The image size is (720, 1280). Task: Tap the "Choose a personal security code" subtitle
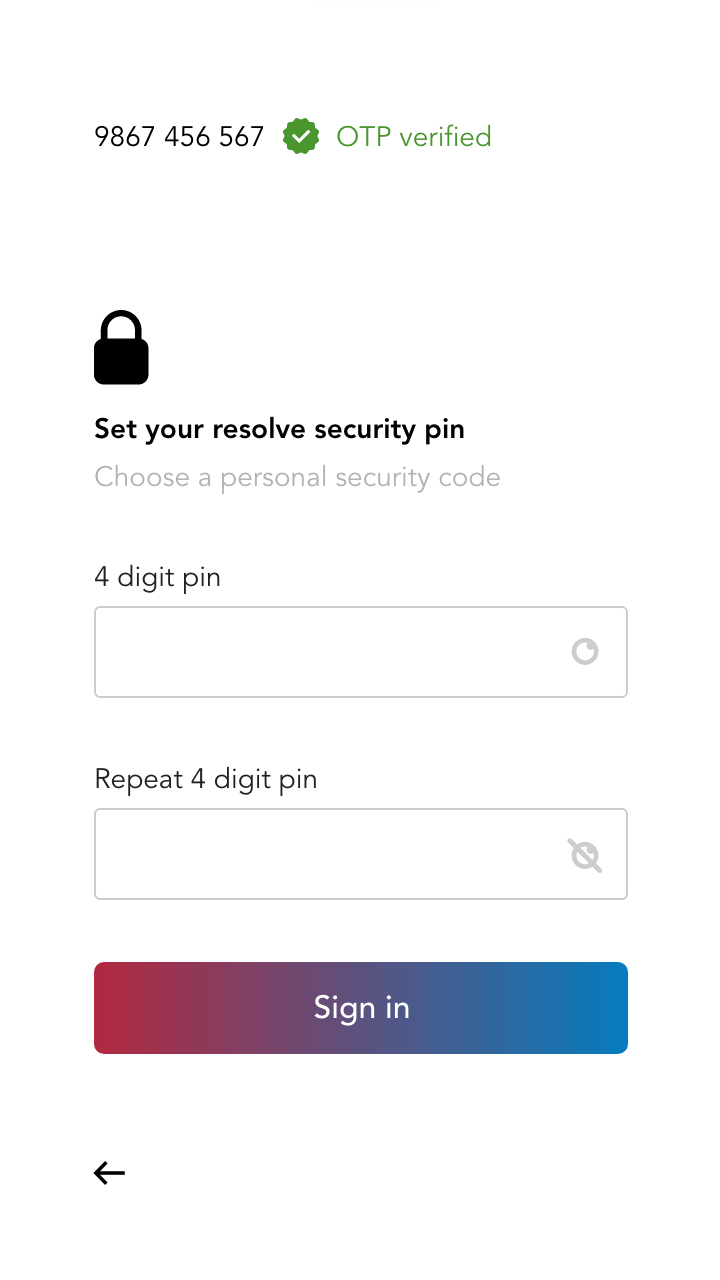tap(297, 478)
